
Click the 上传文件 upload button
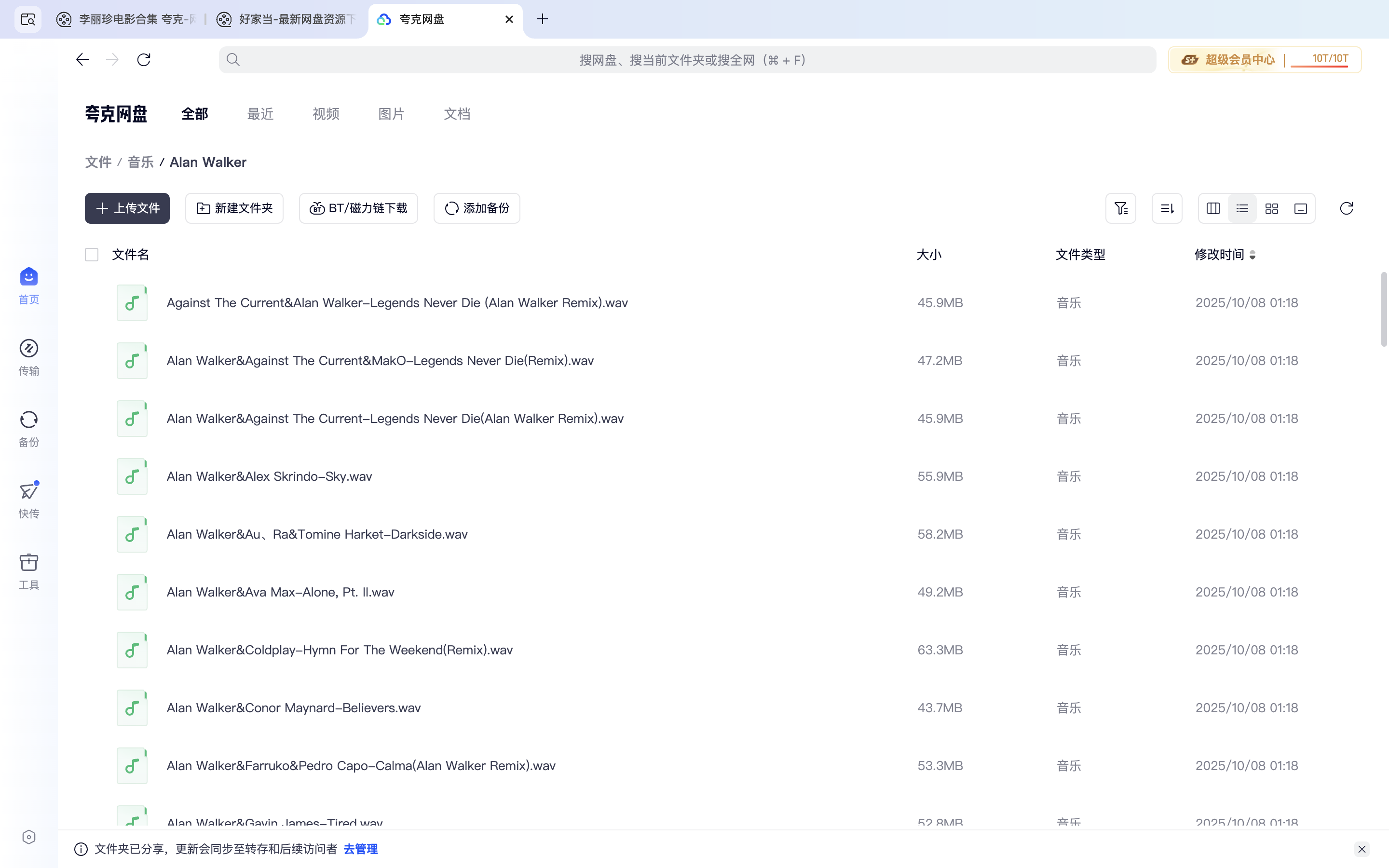pos(127,208)
